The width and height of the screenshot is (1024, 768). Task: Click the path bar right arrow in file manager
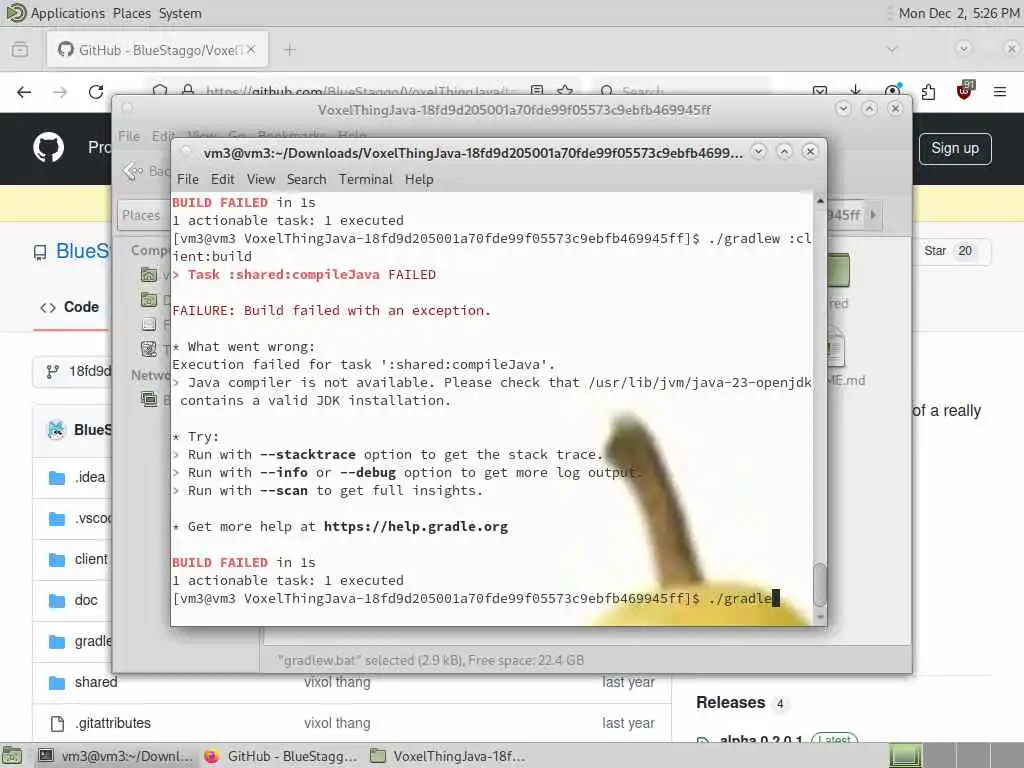coord(873,215)
